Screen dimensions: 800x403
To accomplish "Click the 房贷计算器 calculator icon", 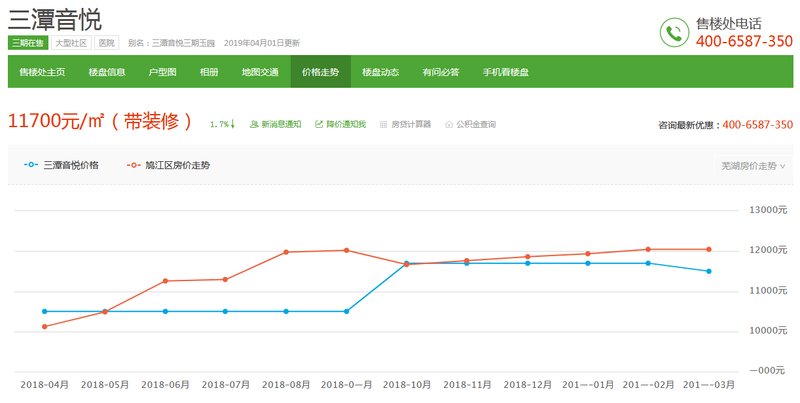I will pos(384,124).
